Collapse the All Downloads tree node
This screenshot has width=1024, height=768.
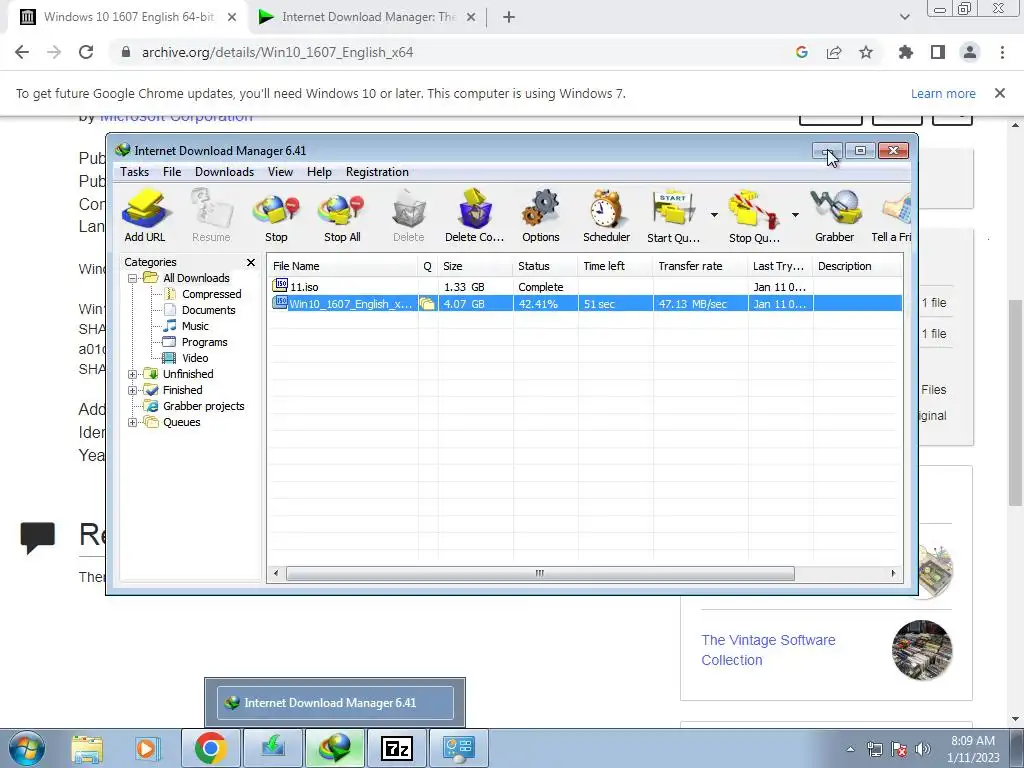pos(133,278)
